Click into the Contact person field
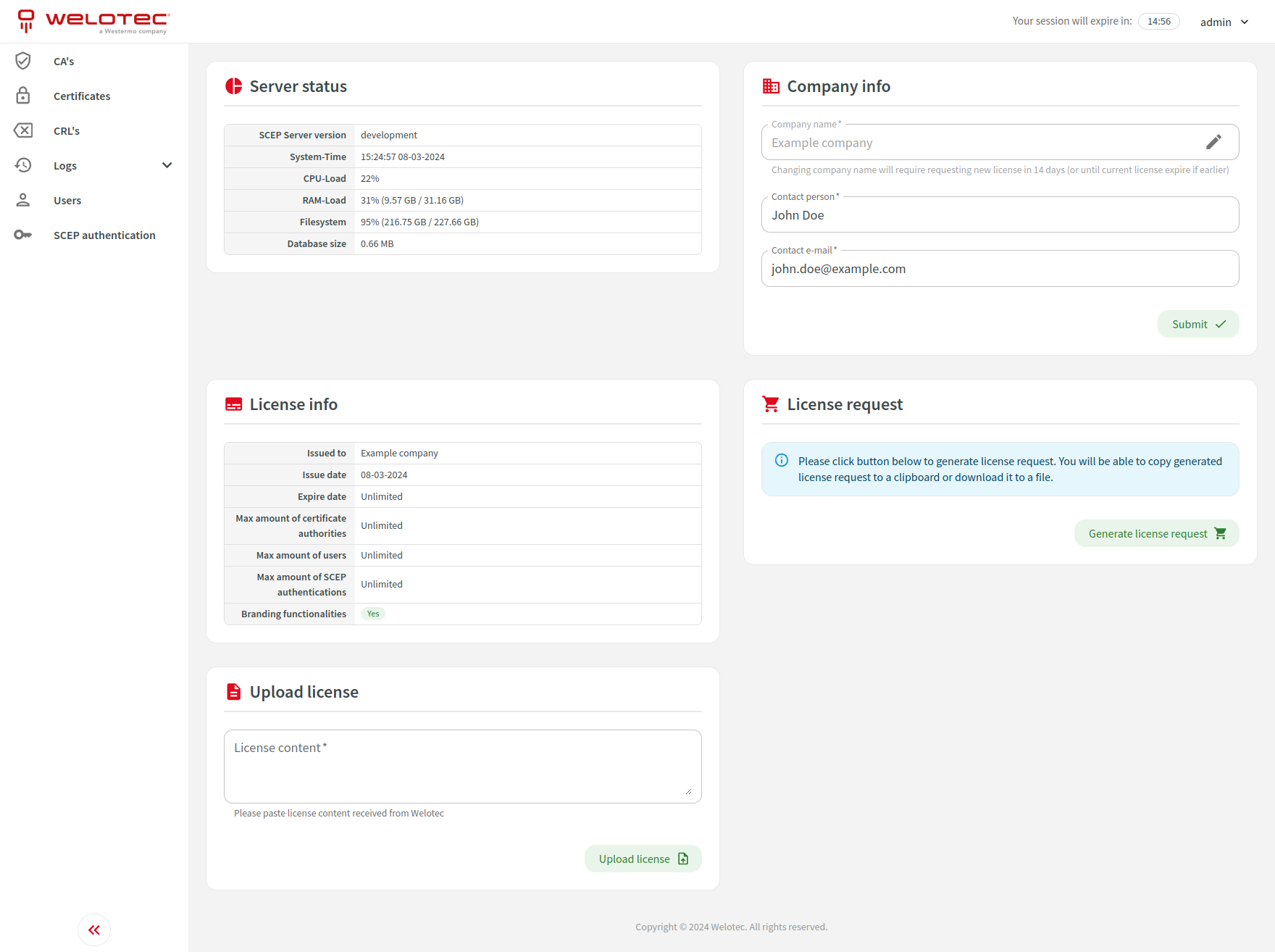Viewport: 1275px width, 952px height. coord(1000,215)
